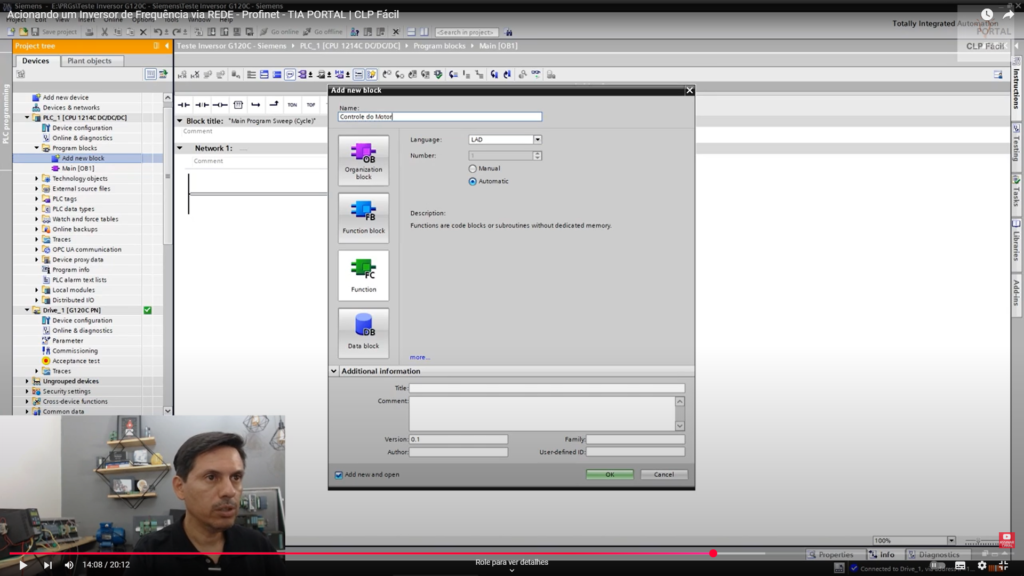Screen dimensions: 1024x576
Task: Select the Organization block type
Action: pos(363,160)
